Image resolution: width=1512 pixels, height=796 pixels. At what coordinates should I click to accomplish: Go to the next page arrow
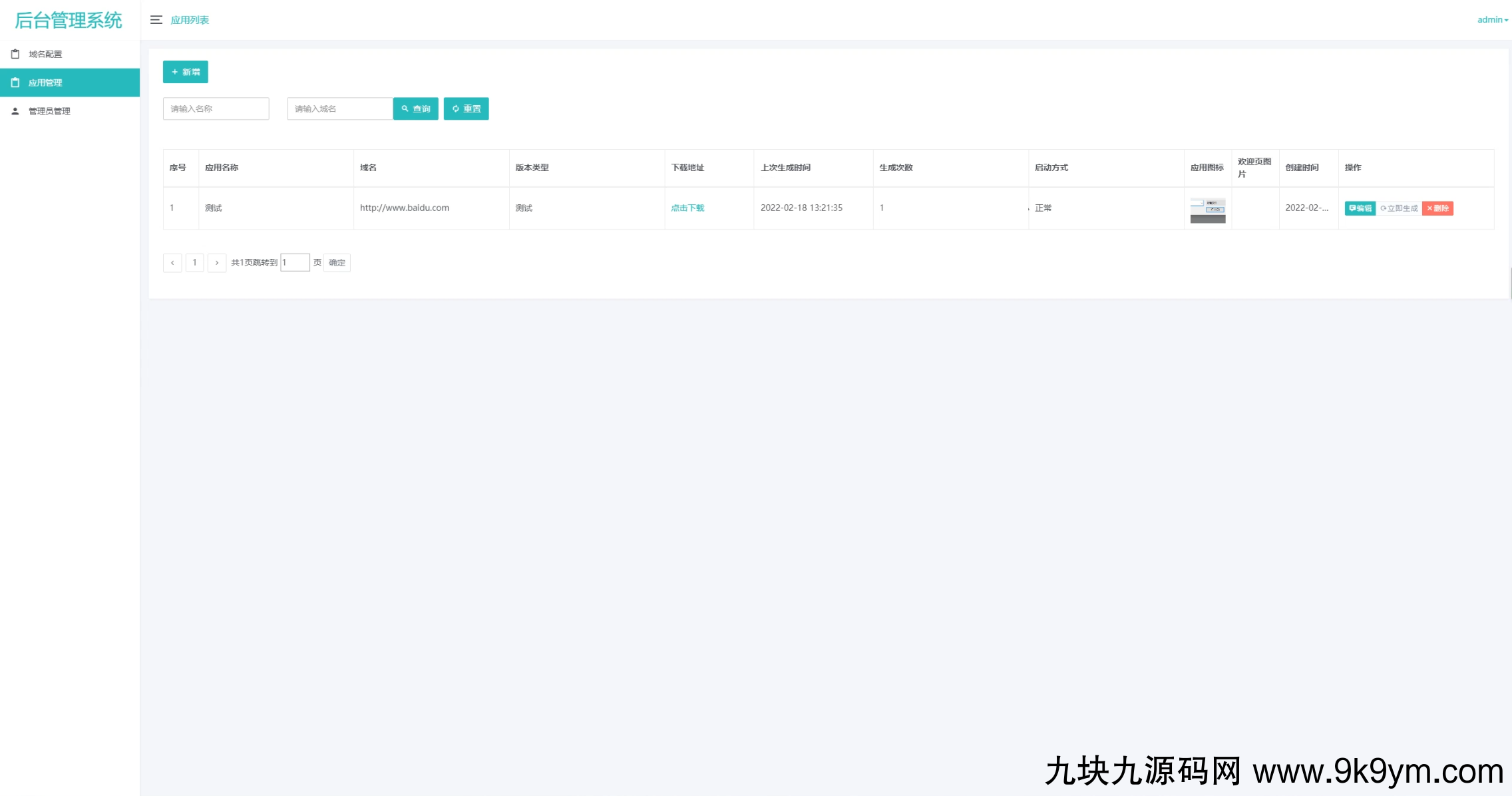tap(217, 263)
